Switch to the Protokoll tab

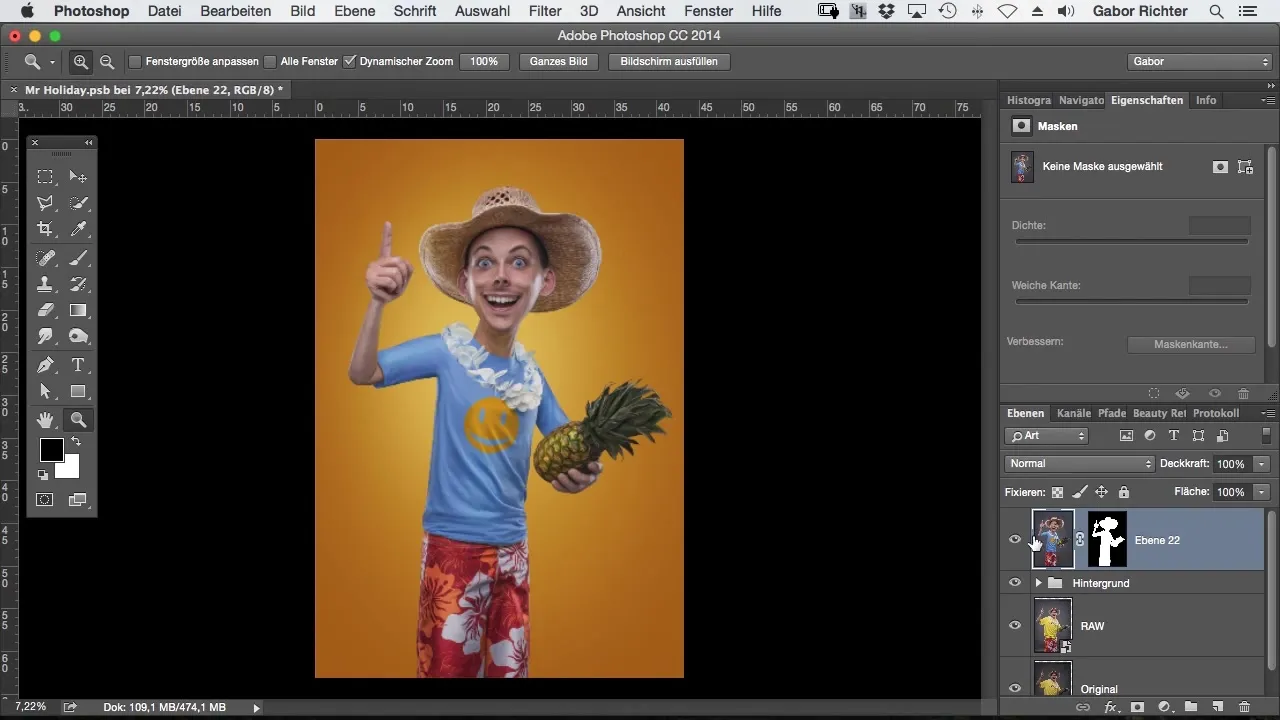pos(1215,413)
